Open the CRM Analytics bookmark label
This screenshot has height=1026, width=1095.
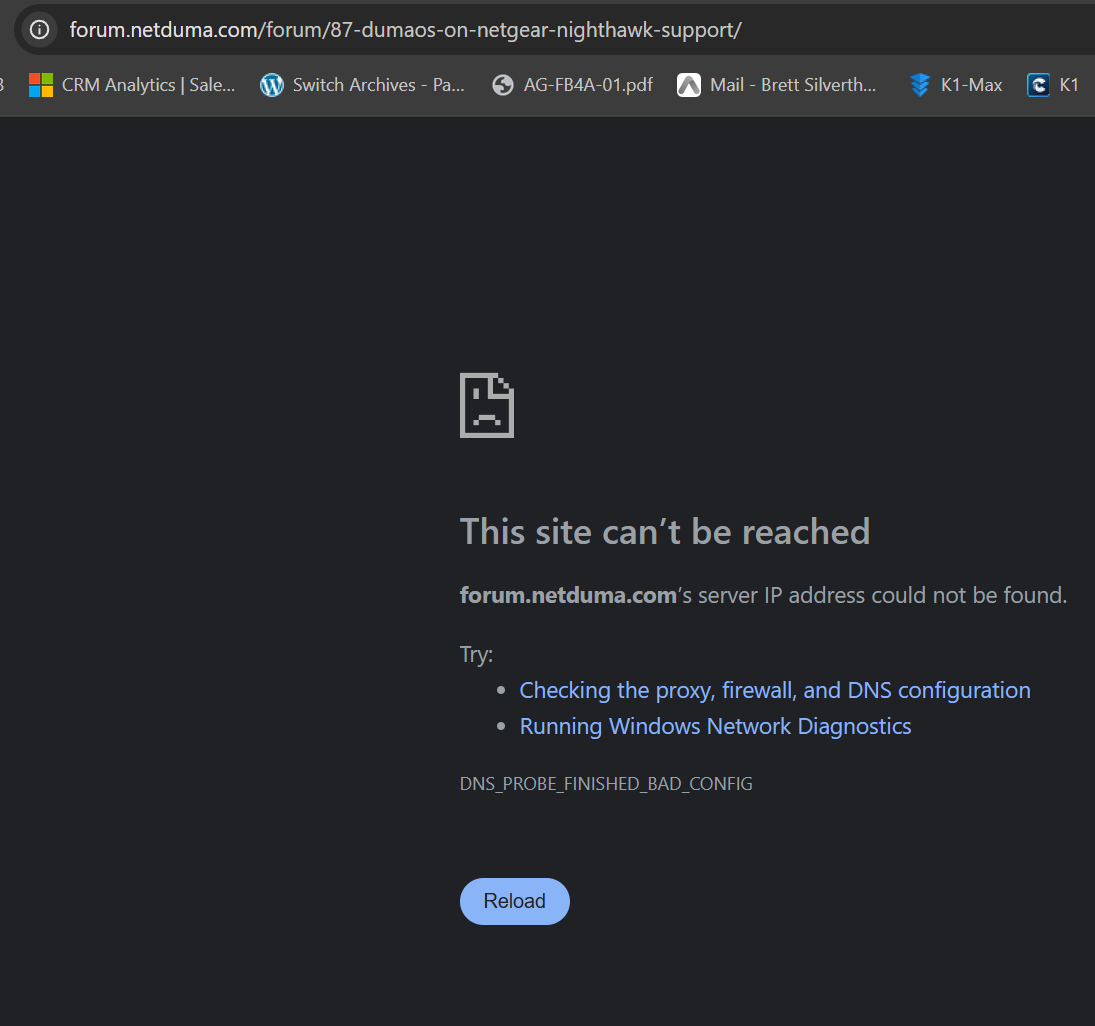click(148, 85)
